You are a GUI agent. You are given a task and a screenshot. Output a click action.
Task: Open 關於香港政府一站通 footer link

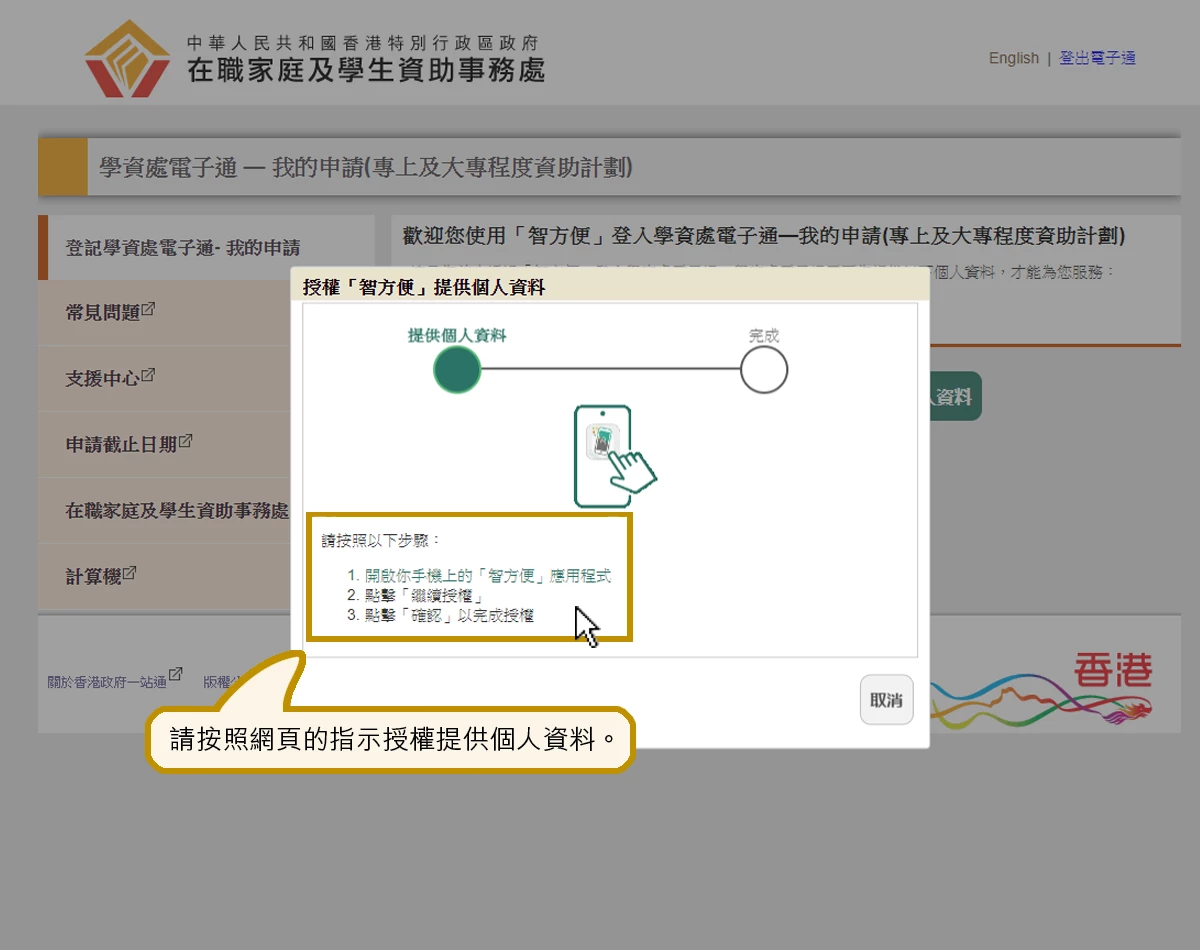[107, 682]
